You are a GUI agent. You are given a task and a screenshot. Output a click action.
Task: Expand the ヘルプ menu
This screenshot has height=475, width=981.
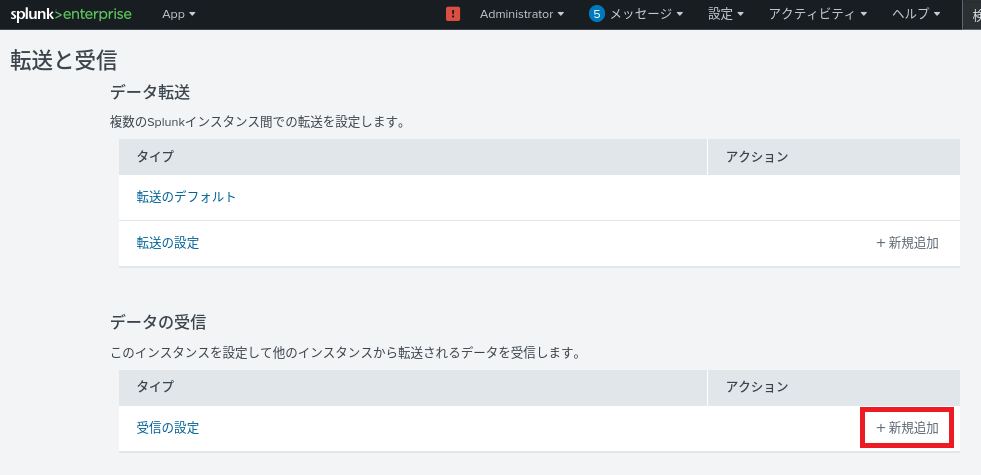pyautogui.click(x=916, y=14)
